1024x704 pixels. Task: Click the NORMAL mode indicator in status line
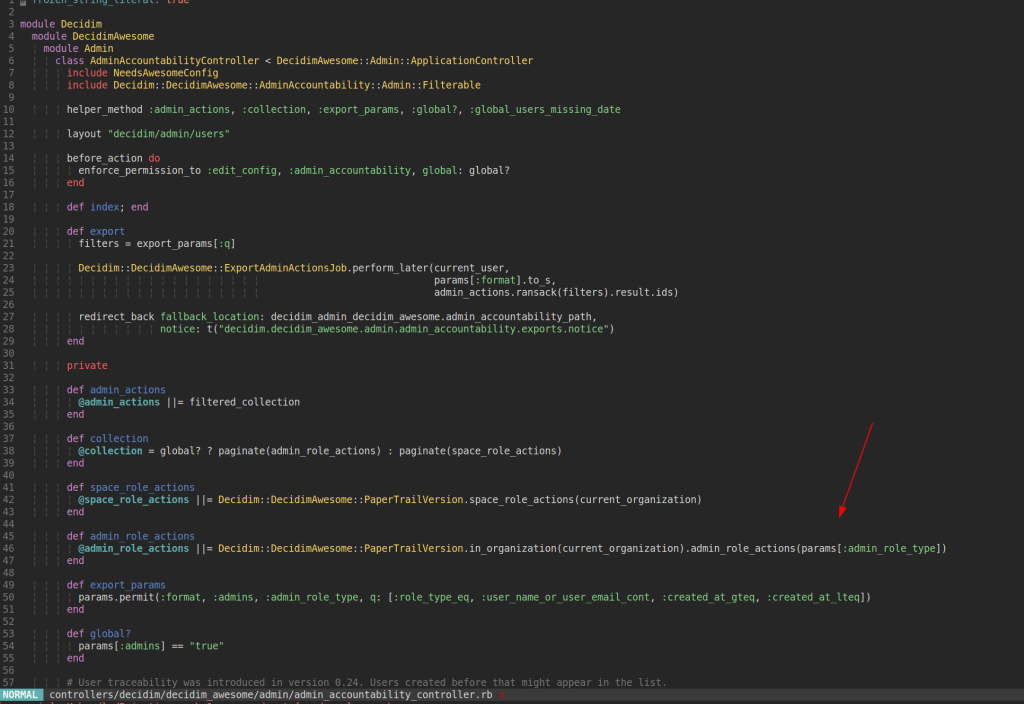[x=21, y=695]
